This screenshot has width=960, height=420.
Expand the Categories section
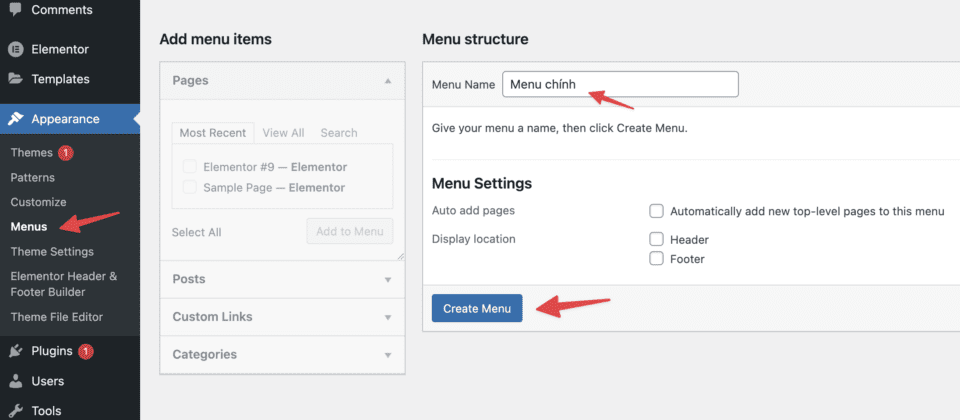pos(388,355)
